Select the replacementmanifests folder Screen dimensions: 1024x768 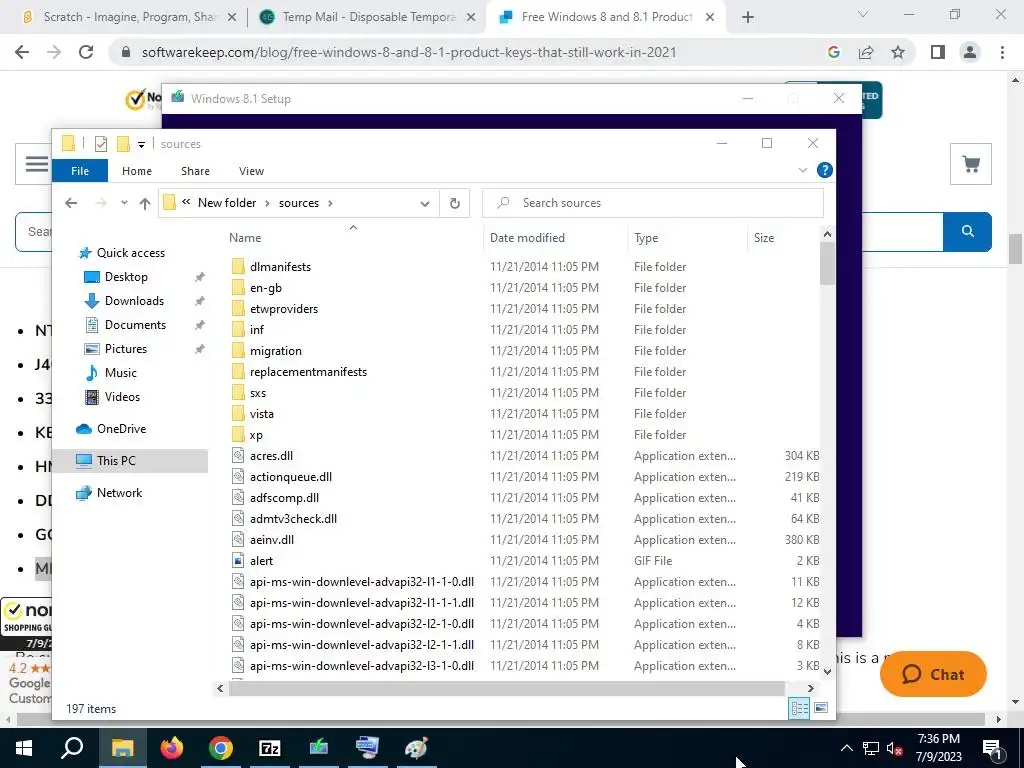308,372
